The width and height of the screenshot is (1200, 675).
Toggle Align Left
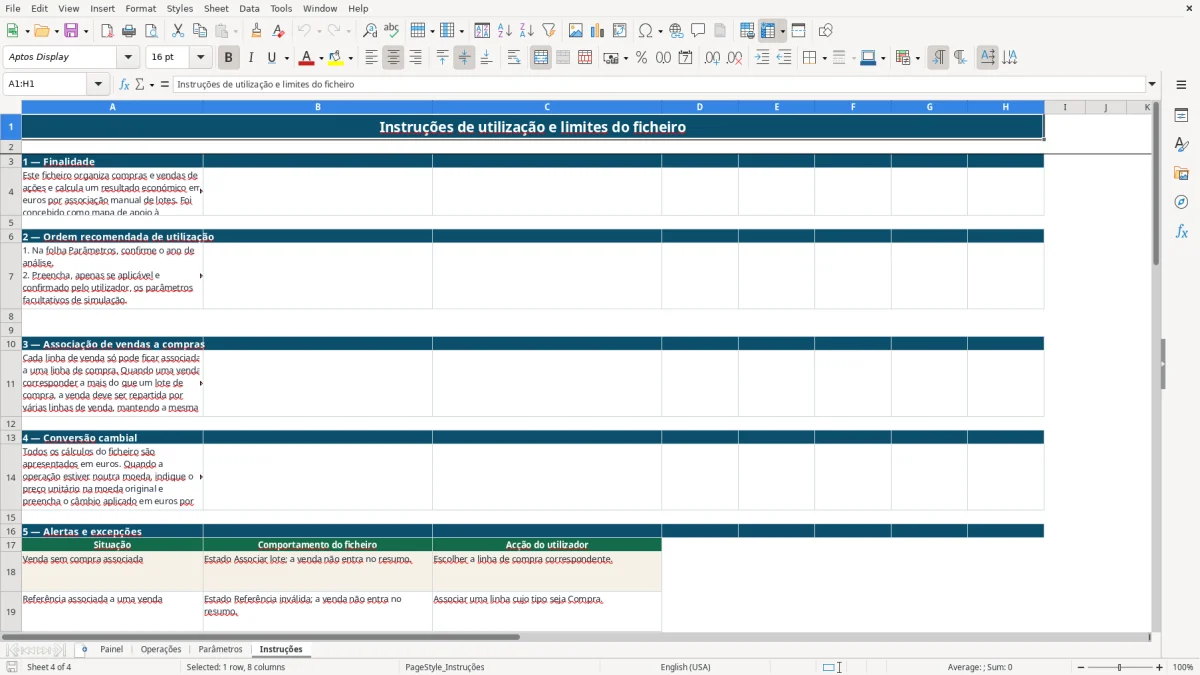point(371,58)
